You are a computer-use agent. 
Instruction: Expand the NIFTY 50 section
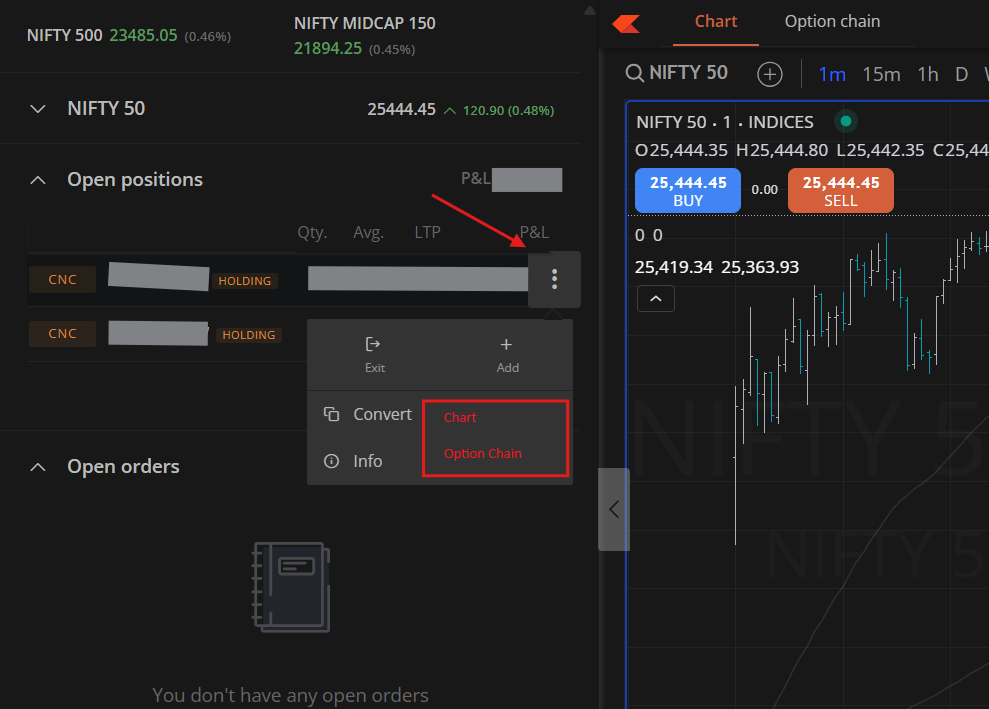click(38, 109)
